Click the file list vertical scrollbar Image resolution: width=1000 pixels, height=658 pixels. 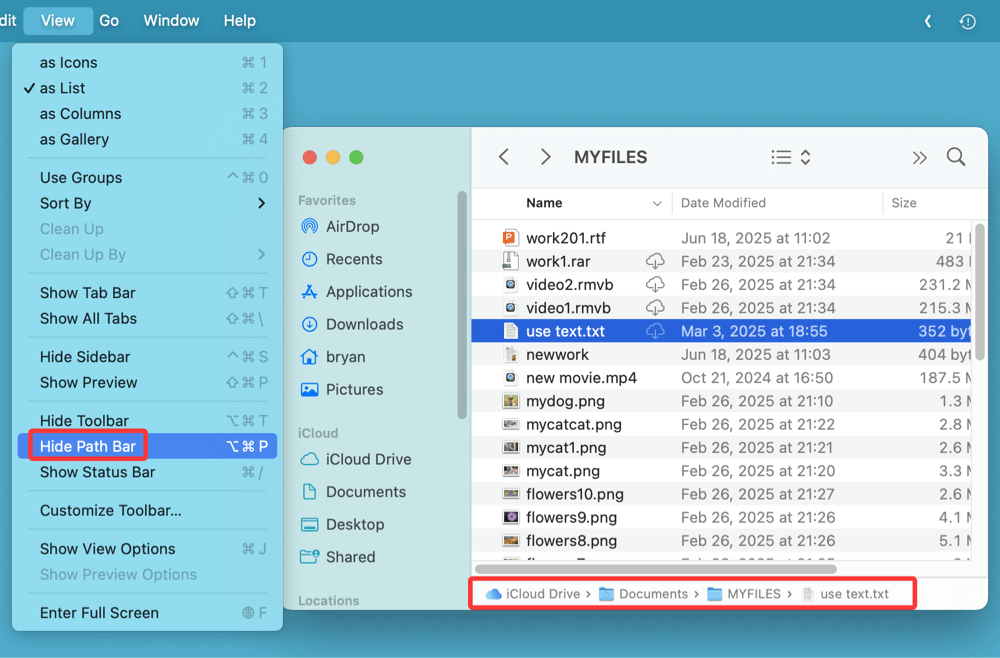click(x=980, y=290)
